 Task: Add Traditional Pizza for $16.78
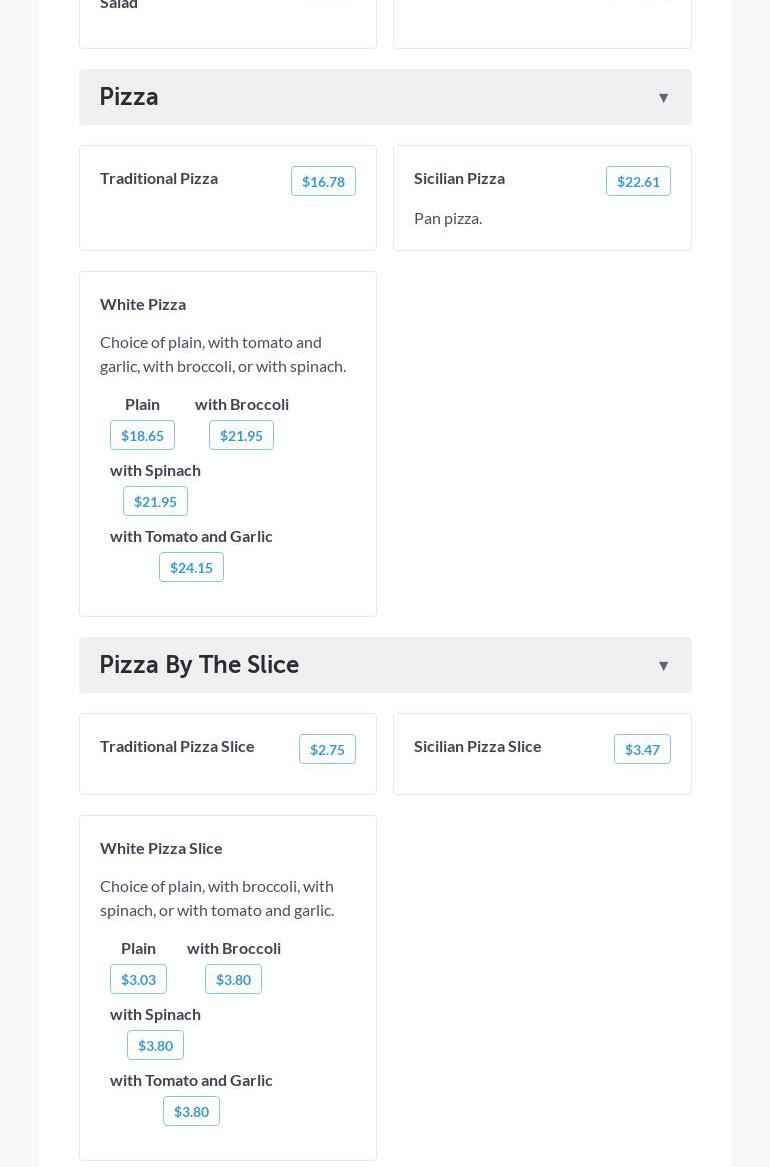323,181
